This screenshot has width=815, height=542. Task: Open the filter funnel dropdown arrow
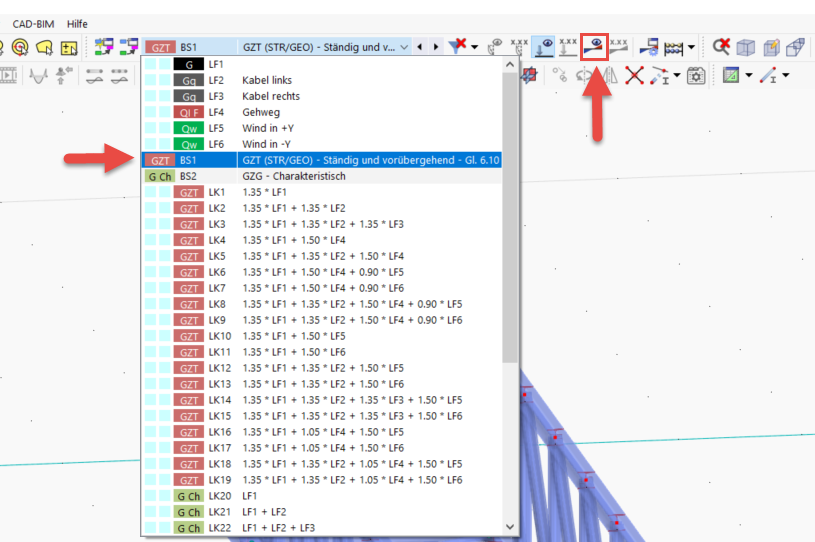click(475, 47)
